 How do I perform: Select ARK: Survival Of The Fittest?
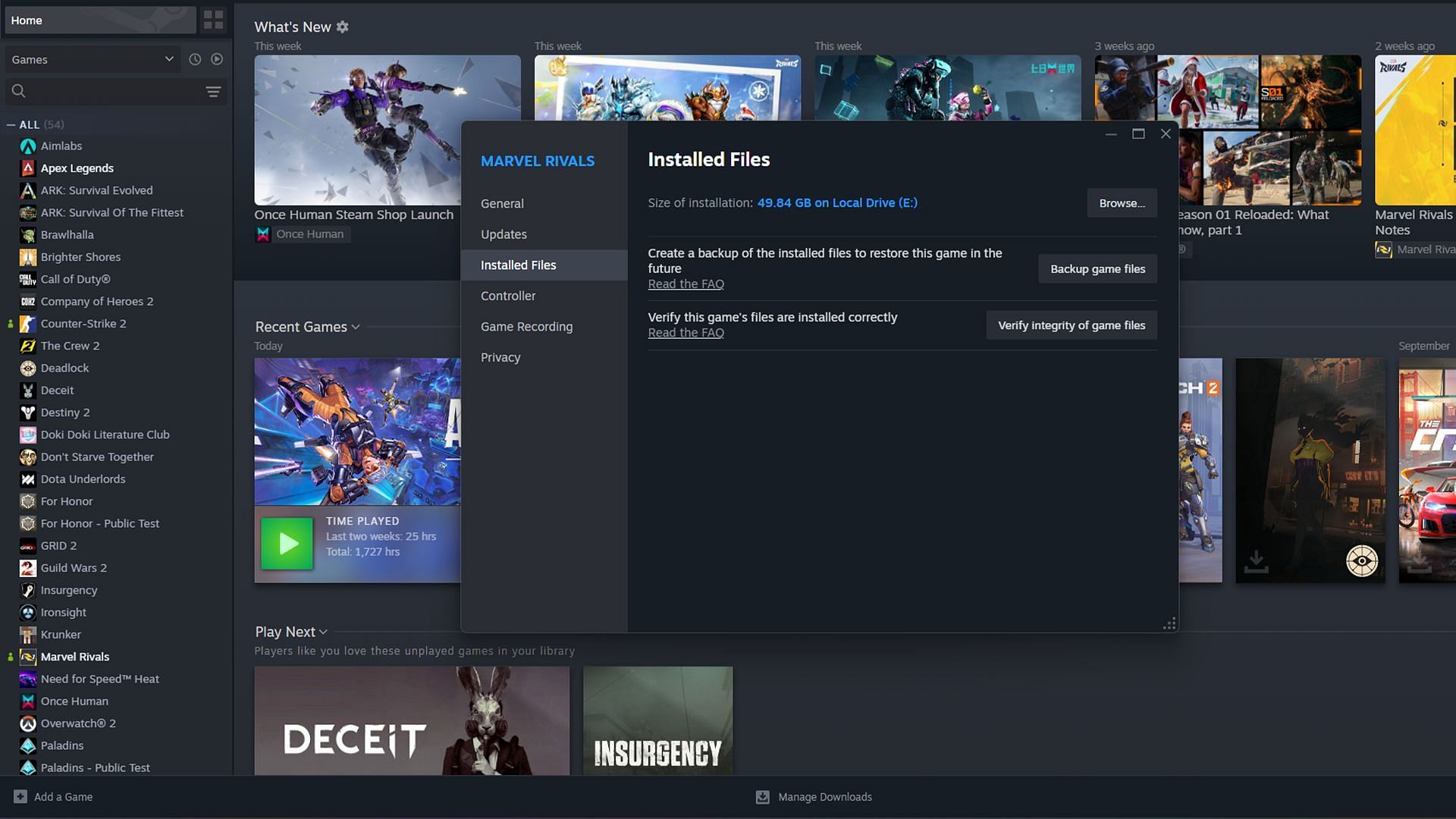click(112, 212)
